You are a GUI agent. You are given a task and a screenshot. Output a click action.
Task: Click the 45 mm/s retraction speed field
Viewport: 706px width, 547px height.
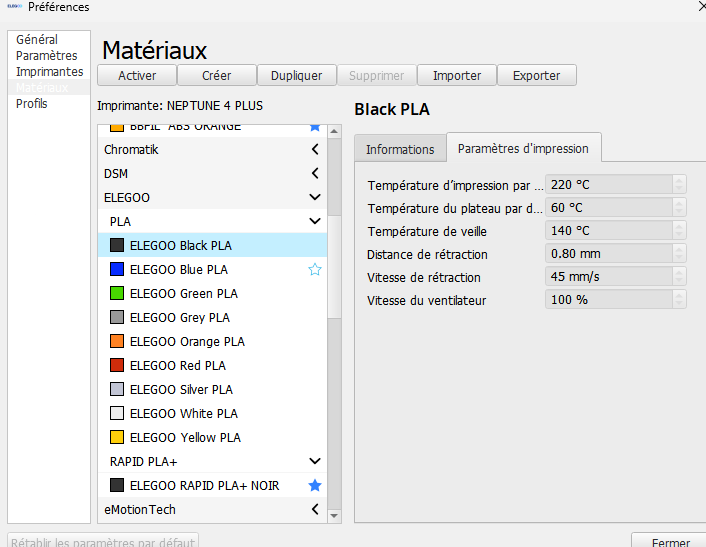[609, 276]
